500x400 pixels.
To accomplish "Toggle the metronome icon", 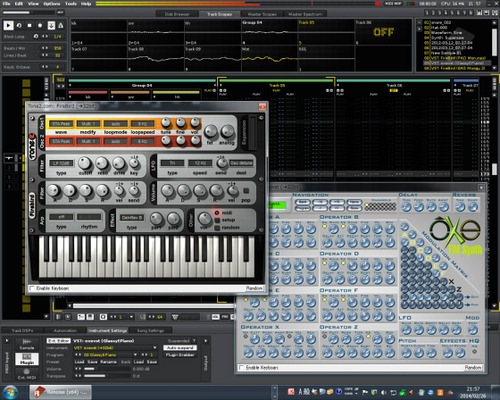I will pos(61,25).
